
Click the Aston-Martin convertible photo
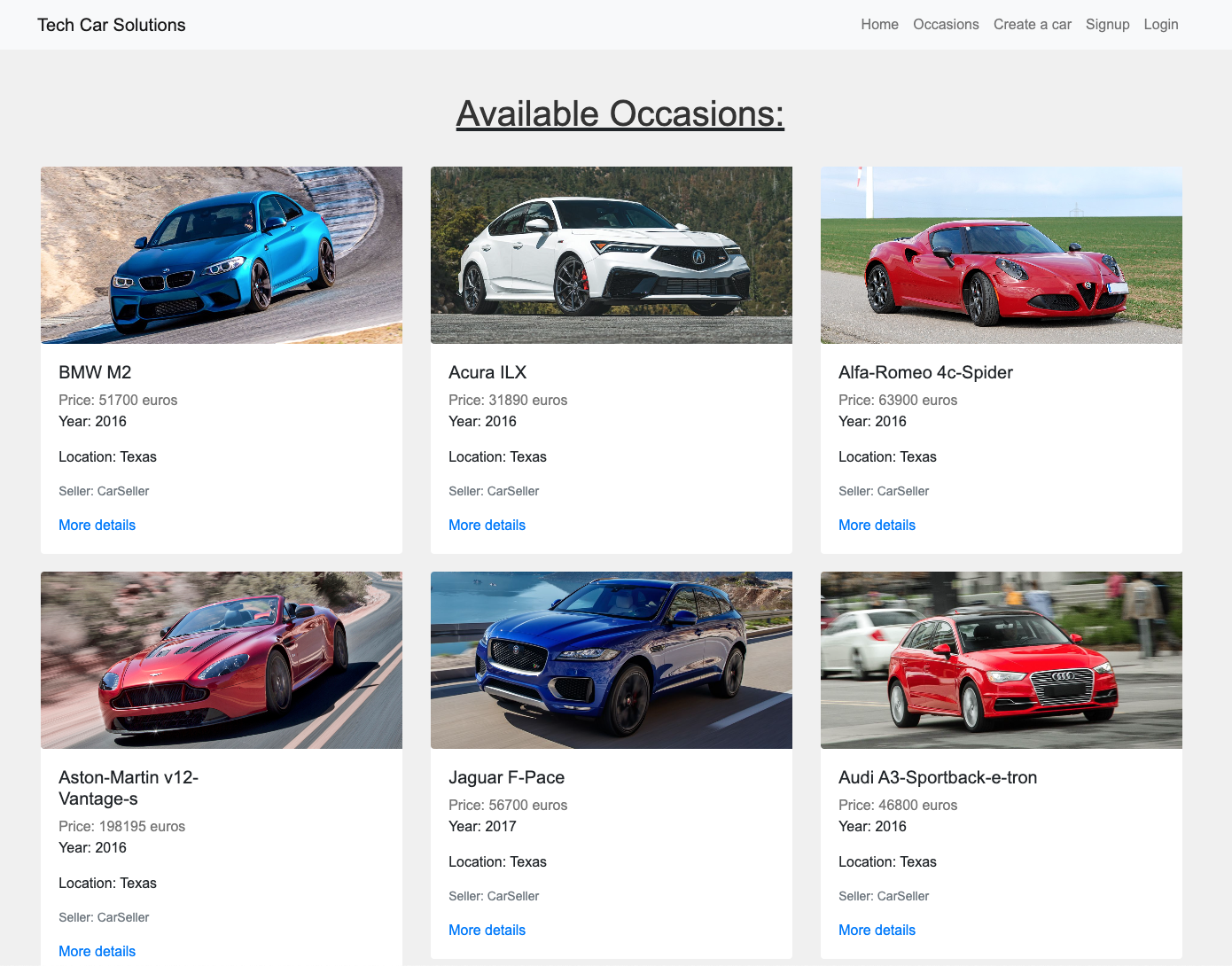click(x=221, y=659)
